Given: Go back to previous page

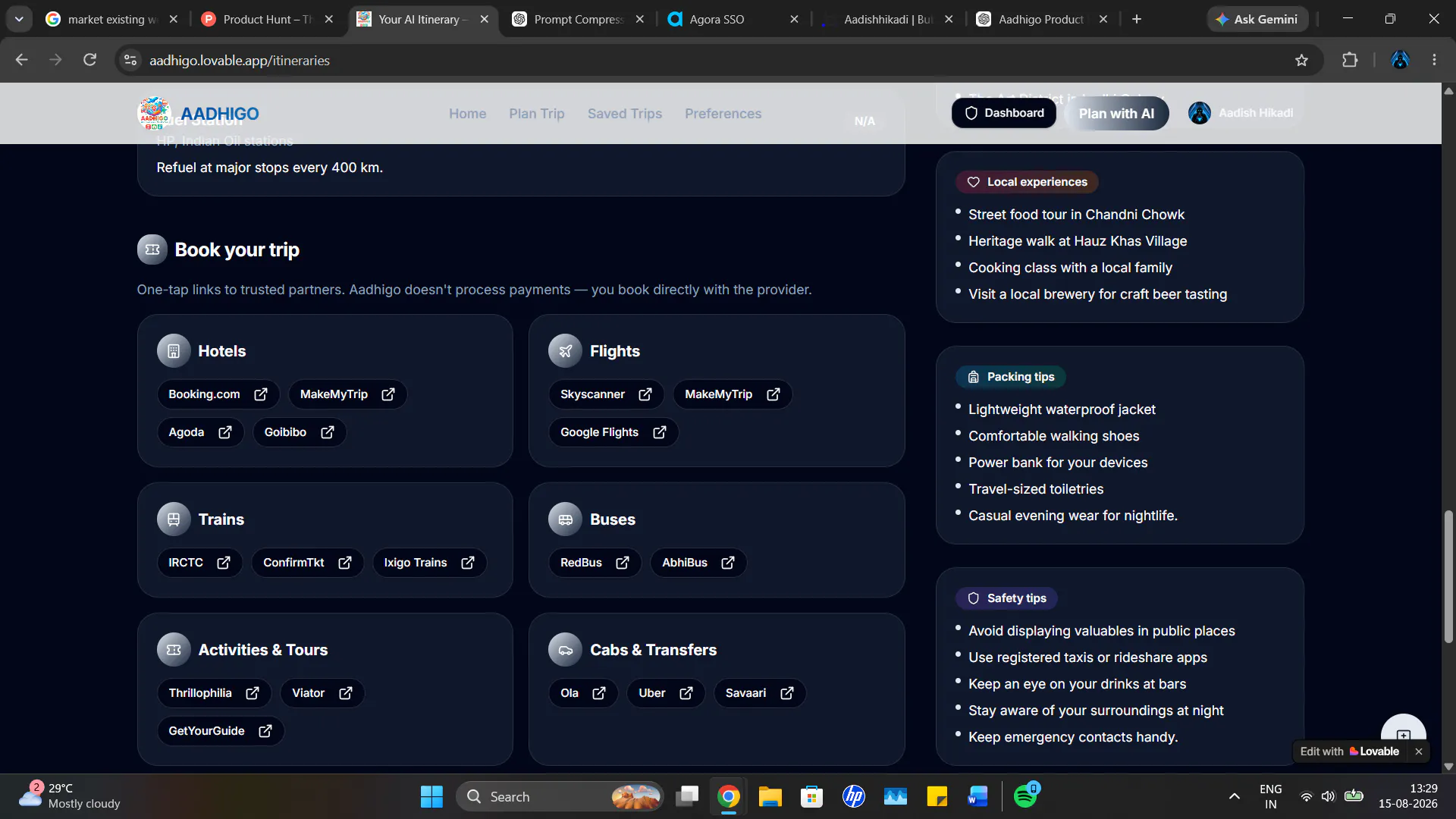Looking at the screenshot, I should [x=21, y=60].
